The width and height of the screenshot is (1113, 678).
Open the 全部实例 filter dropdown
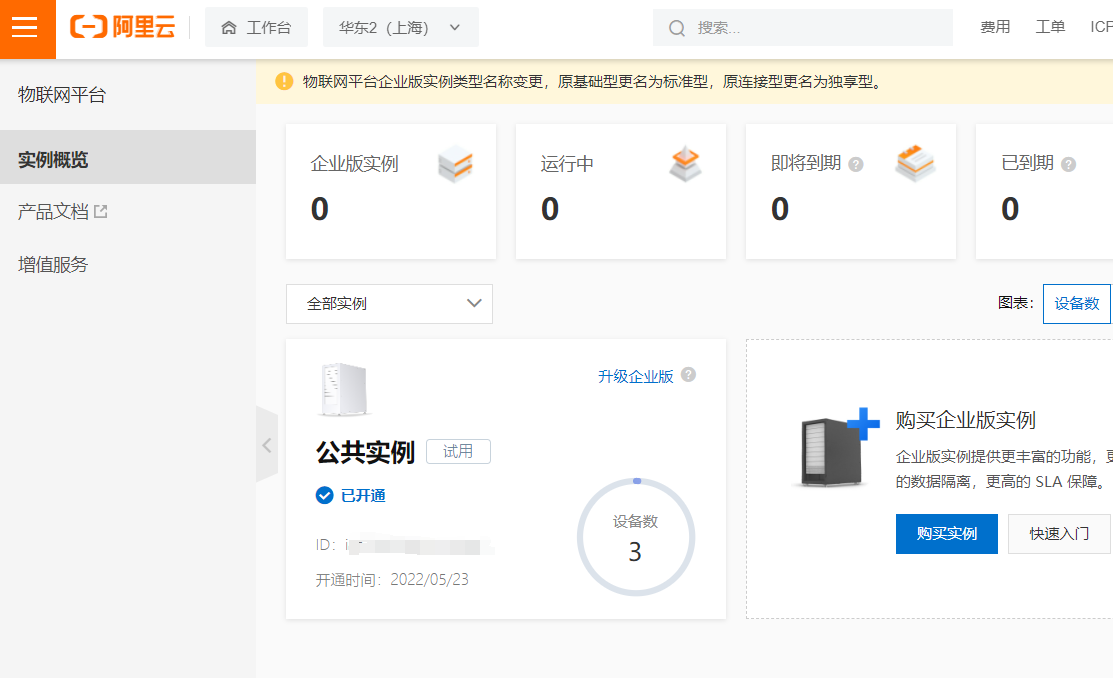tap(389, 304)
